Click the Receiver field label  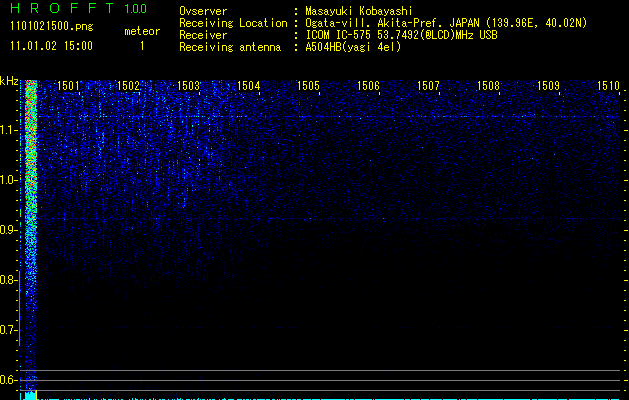click(203, 35)
